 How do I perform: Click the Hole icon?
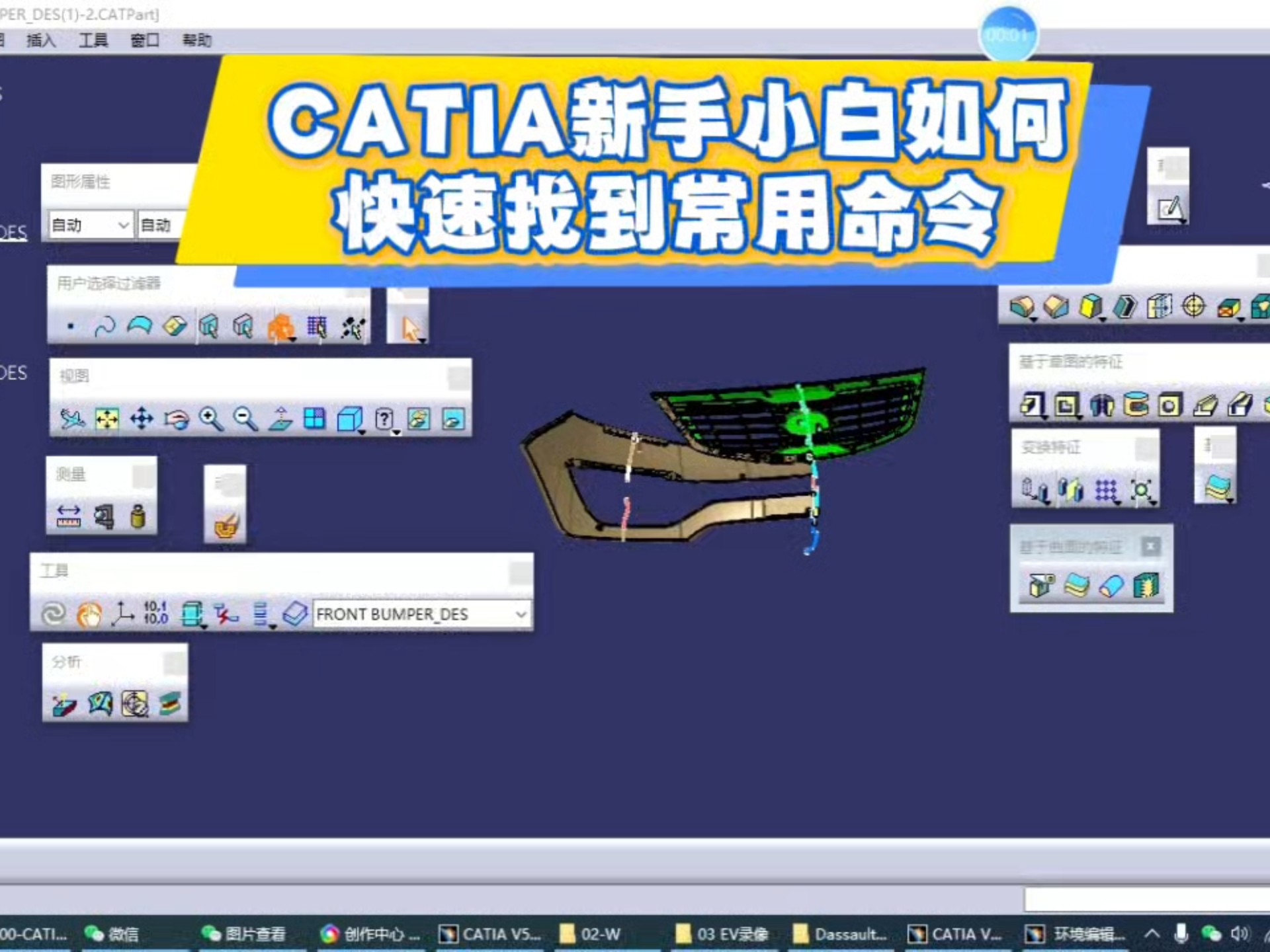coord(1169,405)
